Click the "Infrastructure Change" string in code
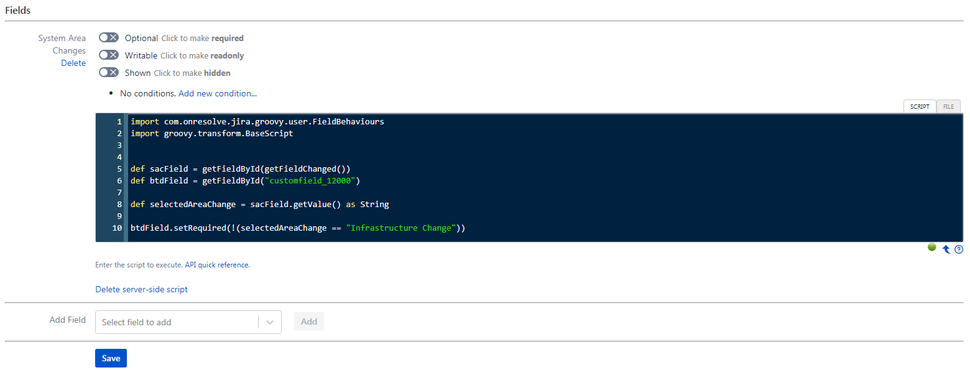 [401, 228]
